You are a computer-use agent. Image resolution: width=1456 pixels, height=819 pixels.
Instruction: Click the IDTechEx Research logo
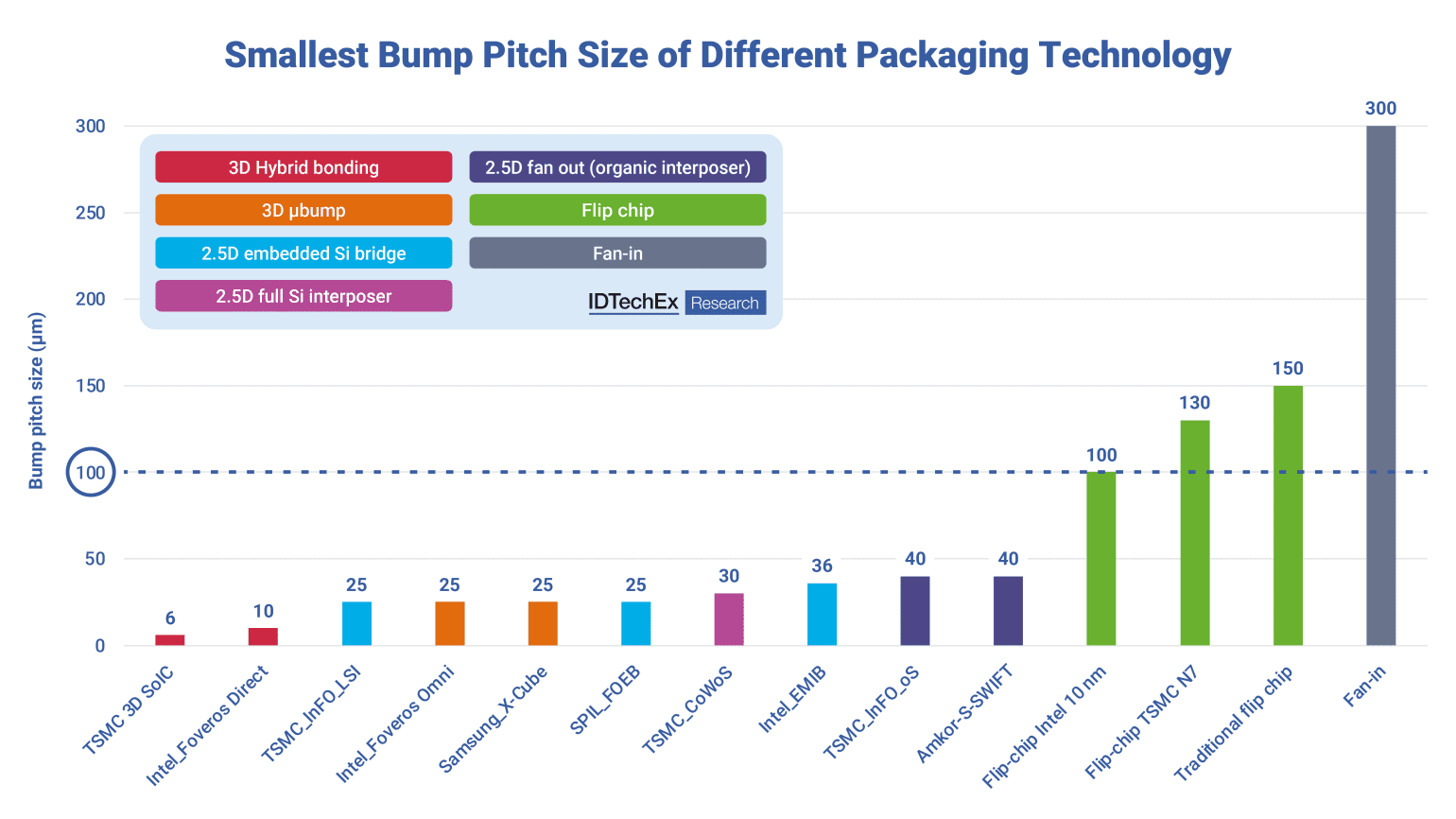point(677,303)
